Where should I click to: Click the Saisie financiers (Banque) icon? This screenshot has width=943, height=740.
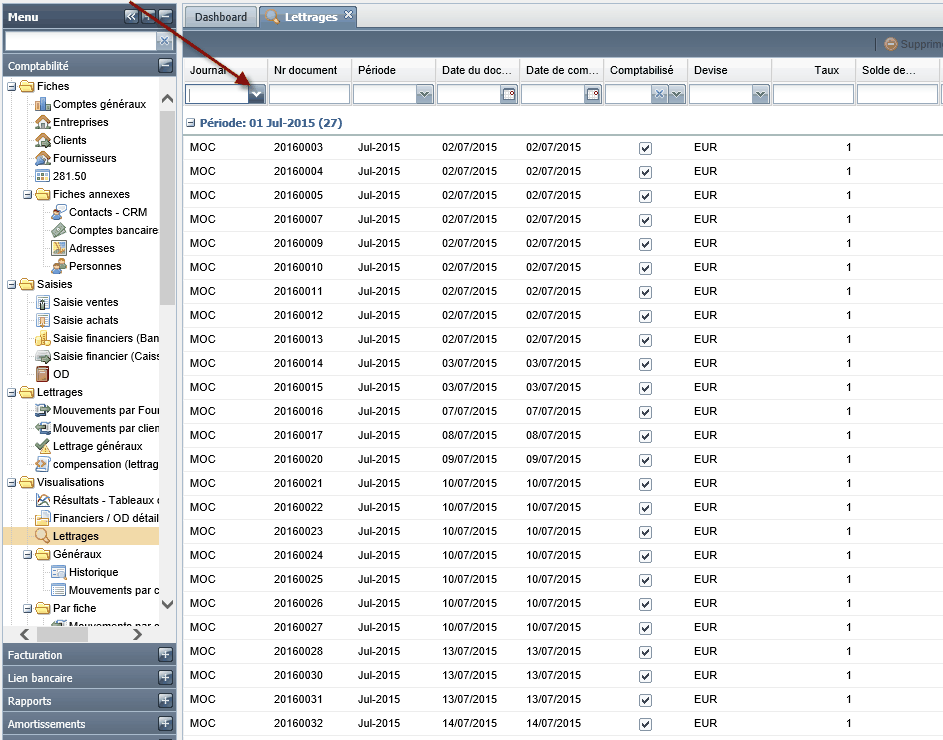43,339
